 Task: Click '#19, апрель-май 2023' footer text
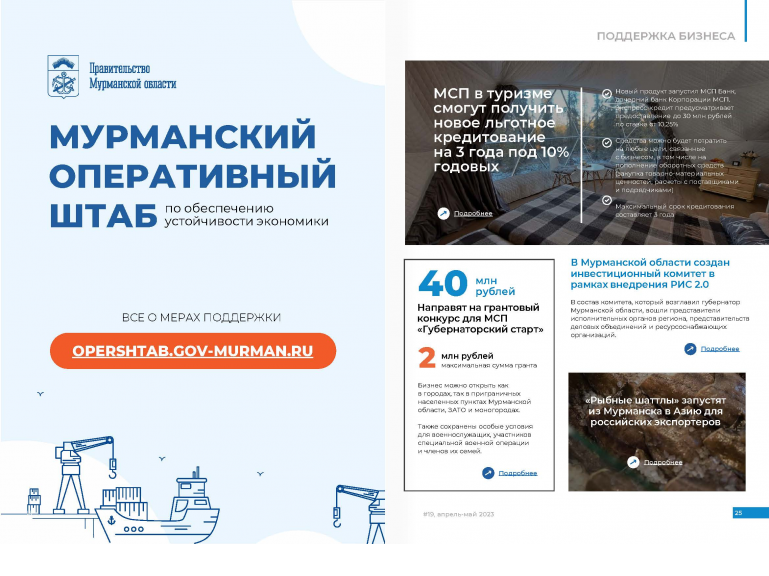(459, 514)
